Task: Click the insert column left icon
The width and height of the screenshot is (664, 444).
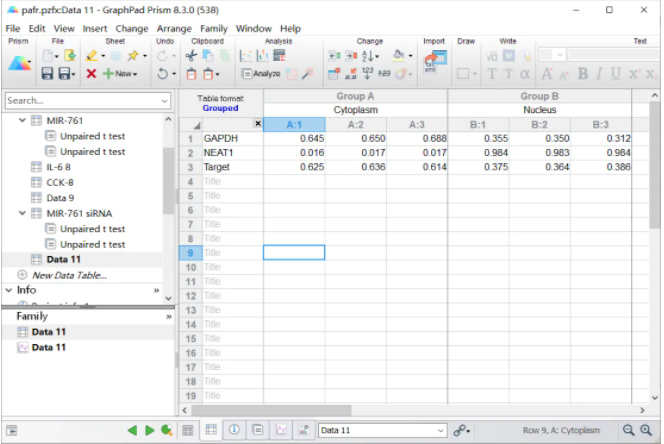Action: click(334, 56)
